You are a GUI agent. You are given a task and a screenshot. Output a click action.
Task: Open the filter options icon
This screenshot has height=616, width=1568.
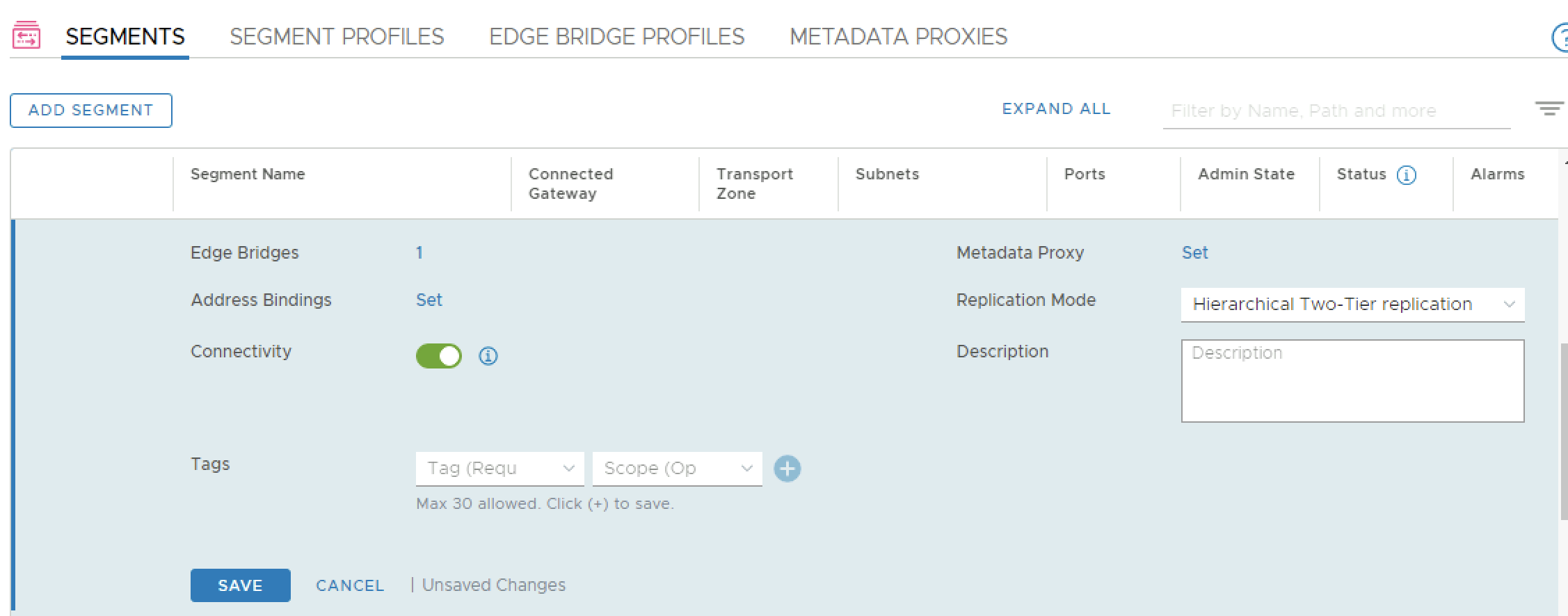click(1549, 109)
